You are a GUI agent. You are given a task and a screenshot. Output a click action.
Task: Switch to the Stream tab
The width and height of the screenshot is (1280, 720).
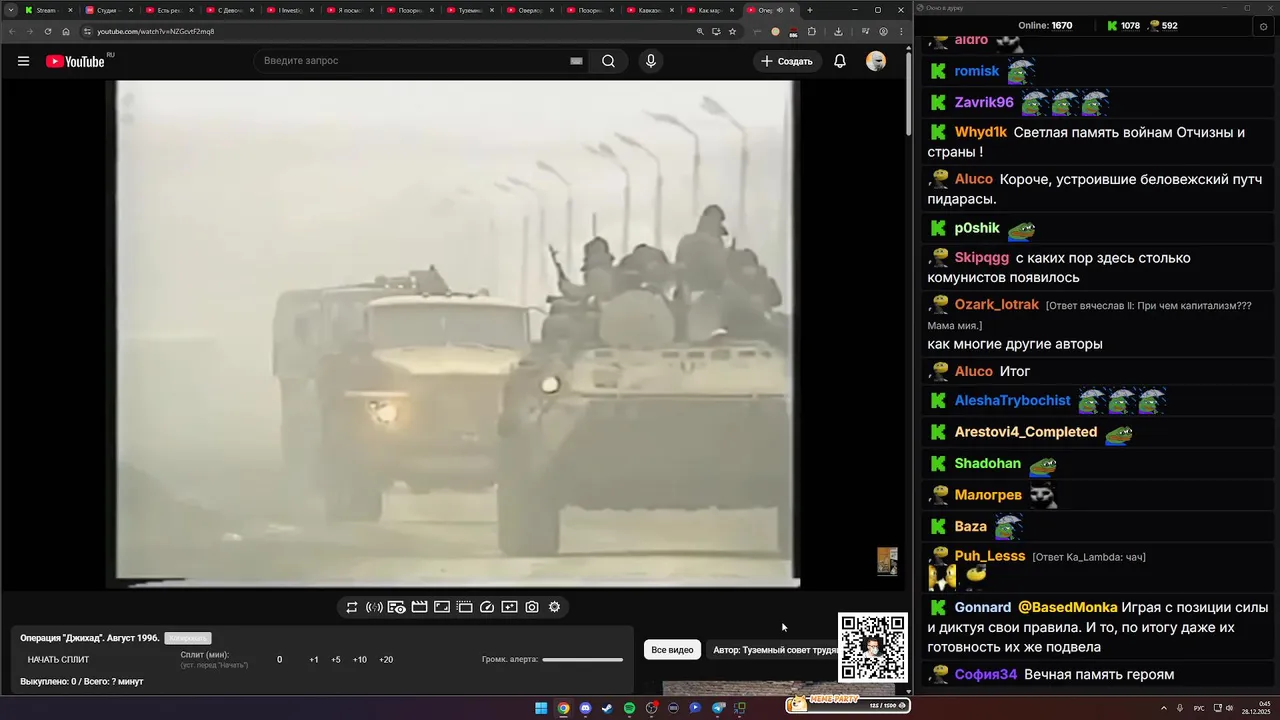point(48,10)
